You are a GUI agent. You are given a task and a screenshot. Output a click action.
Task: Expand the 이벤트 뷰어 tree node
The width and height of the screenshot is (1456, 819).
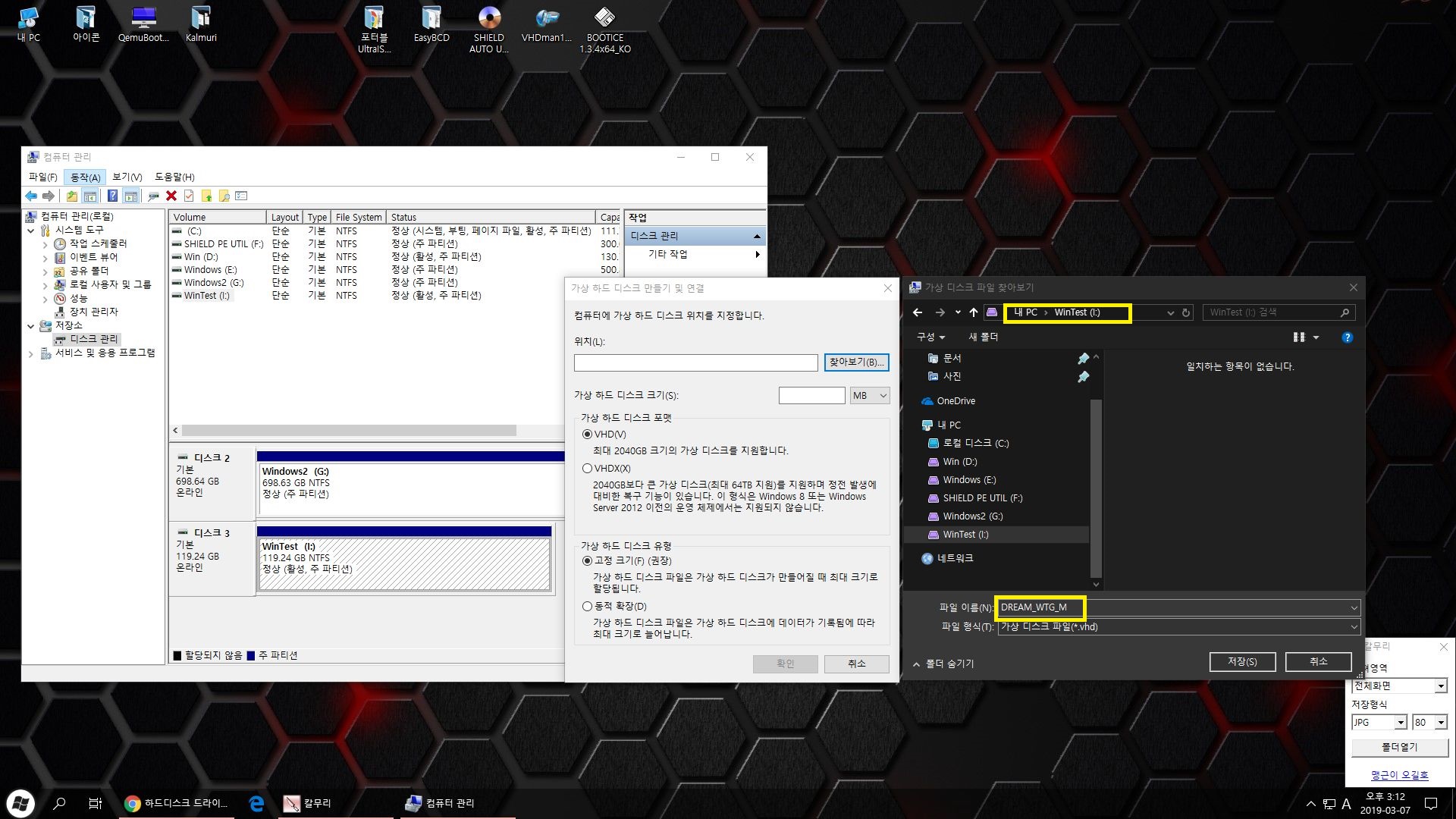coord(45,259)
